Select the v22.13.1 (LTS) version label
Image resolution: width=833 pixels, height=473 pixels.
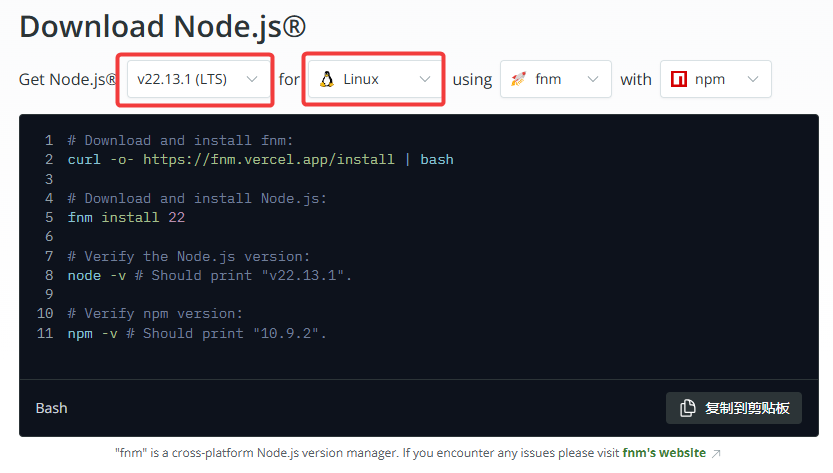coord(182,79)
